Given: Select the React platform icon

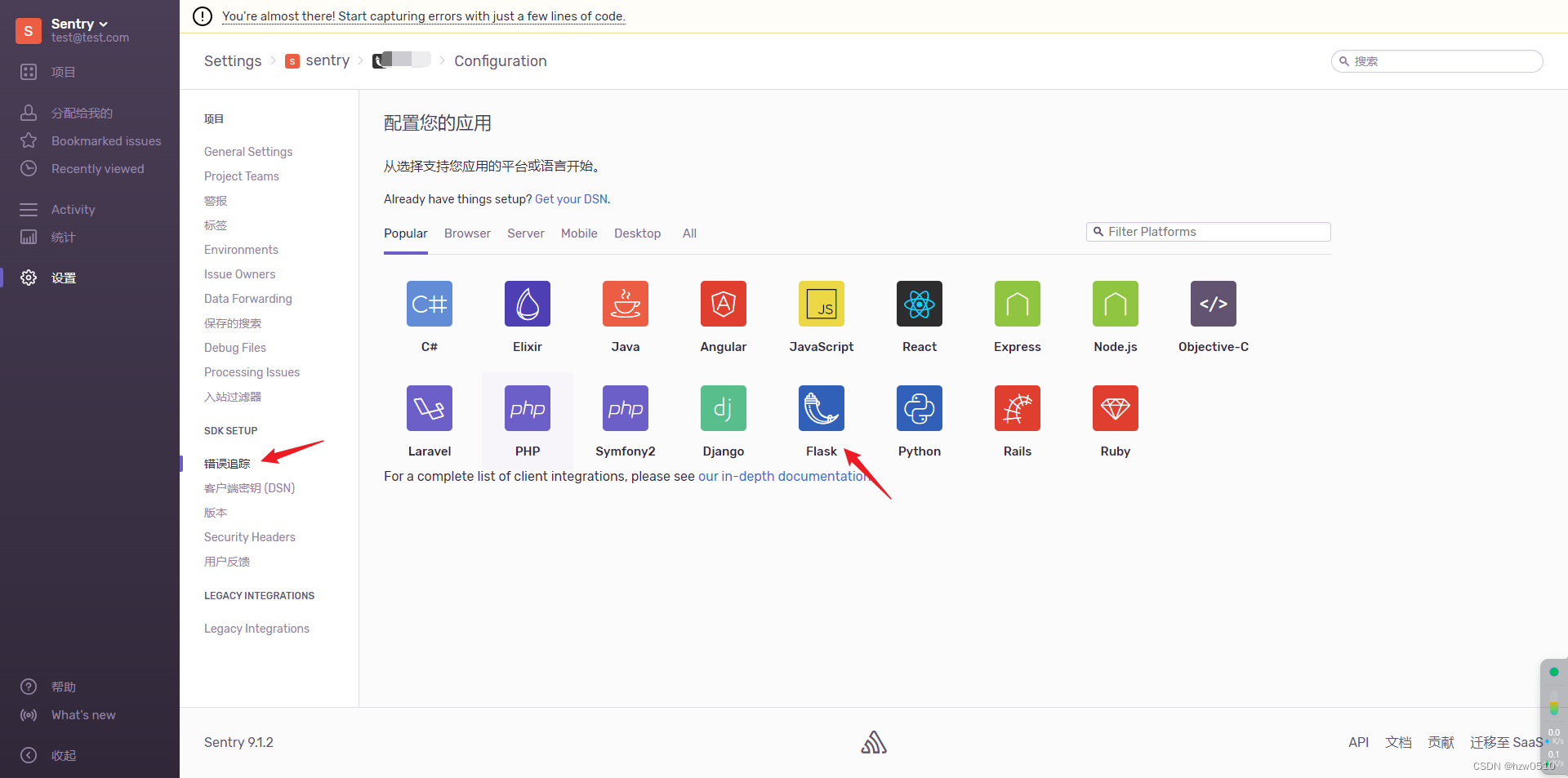Looking at the screenshot, I should [920, 304].
